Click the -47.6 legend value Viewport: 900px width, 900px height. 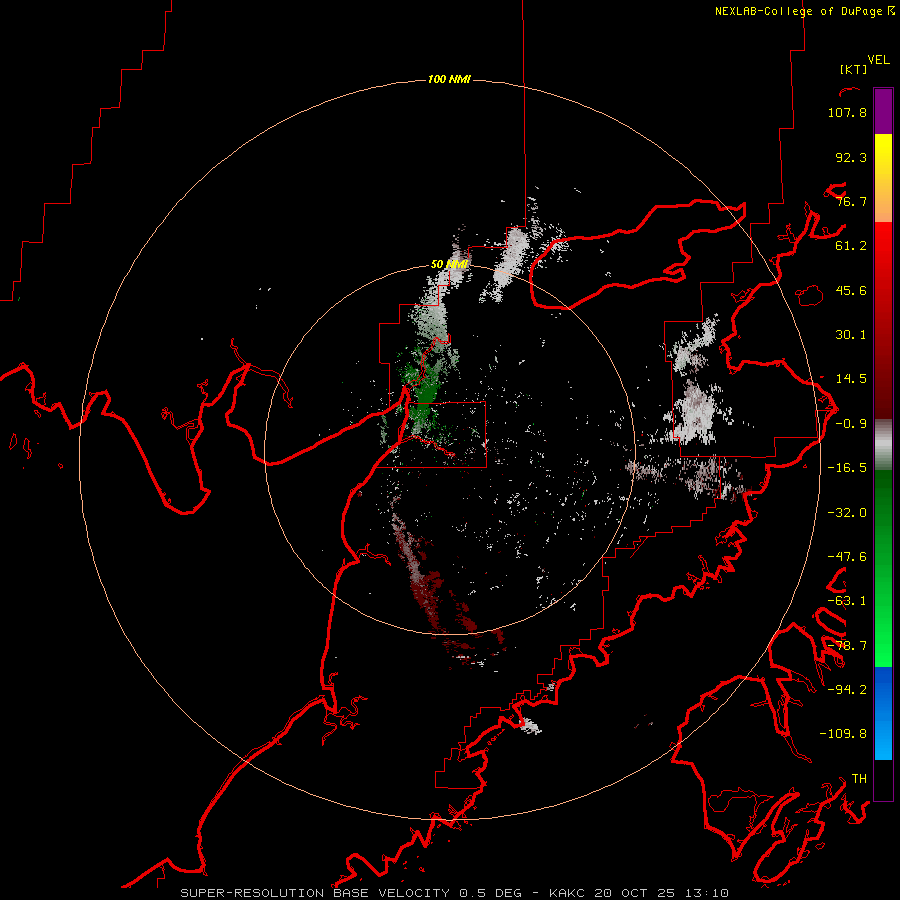pos(847,557)
